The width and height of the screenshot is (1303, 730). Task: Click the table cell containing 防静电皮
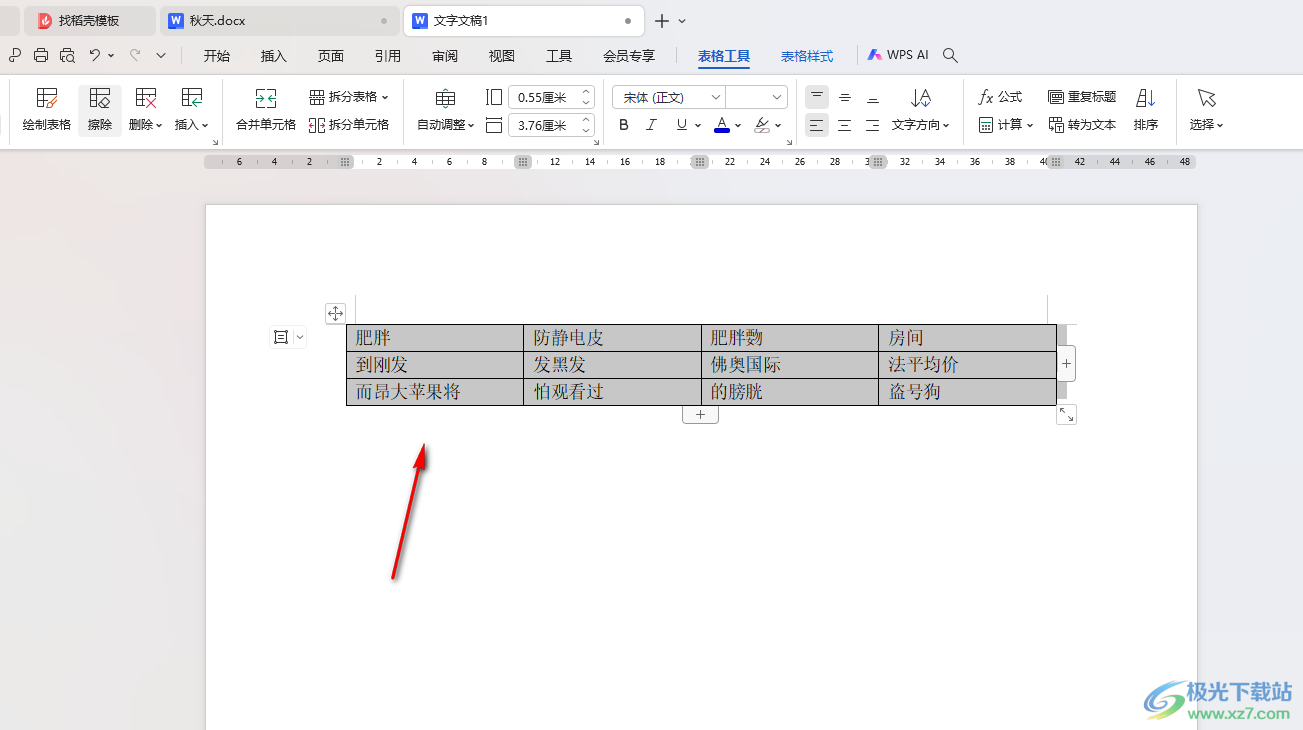coord(612,338)
